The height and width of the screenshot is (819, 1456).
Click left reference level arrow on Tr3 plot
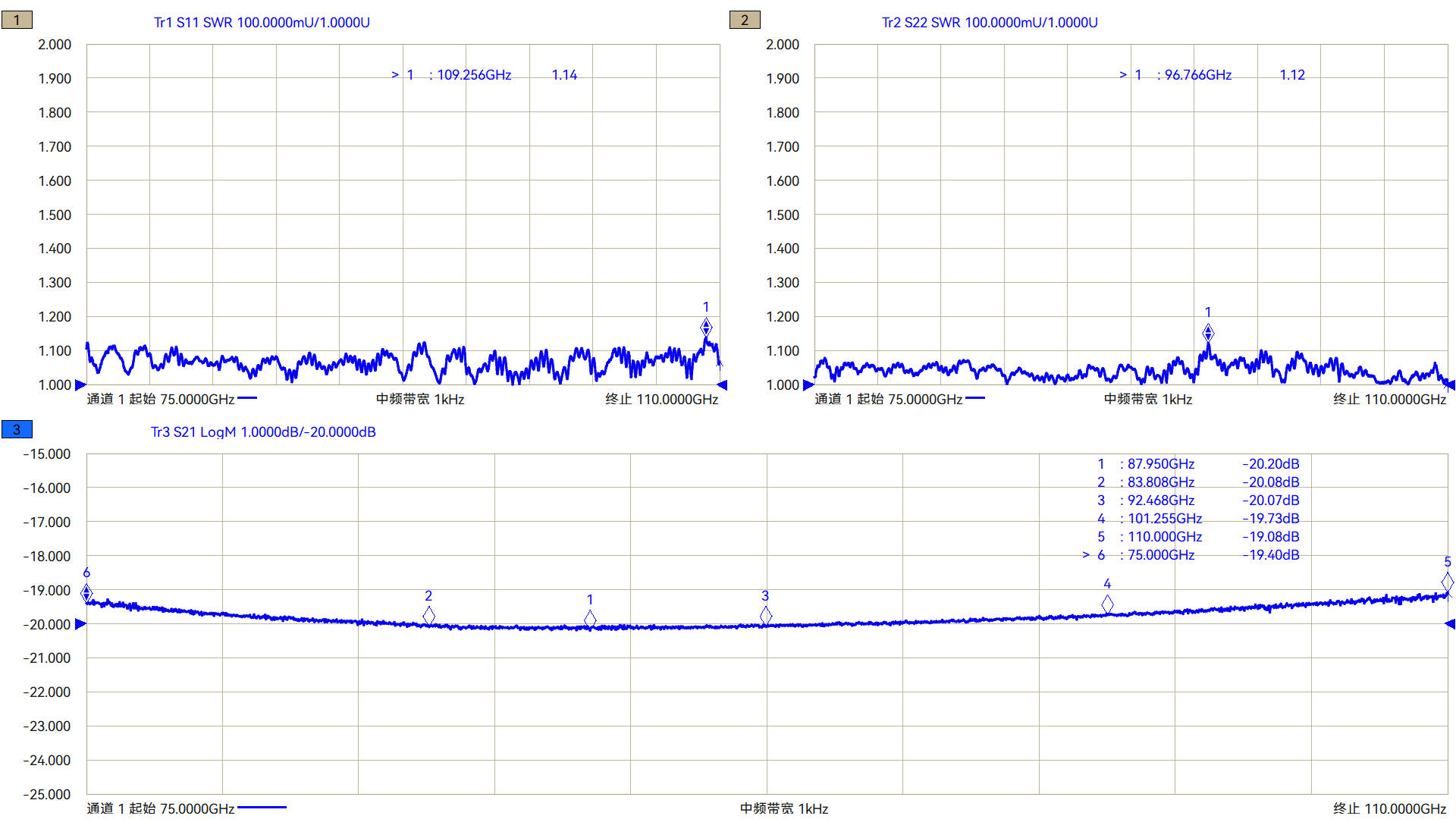[80, 624]
